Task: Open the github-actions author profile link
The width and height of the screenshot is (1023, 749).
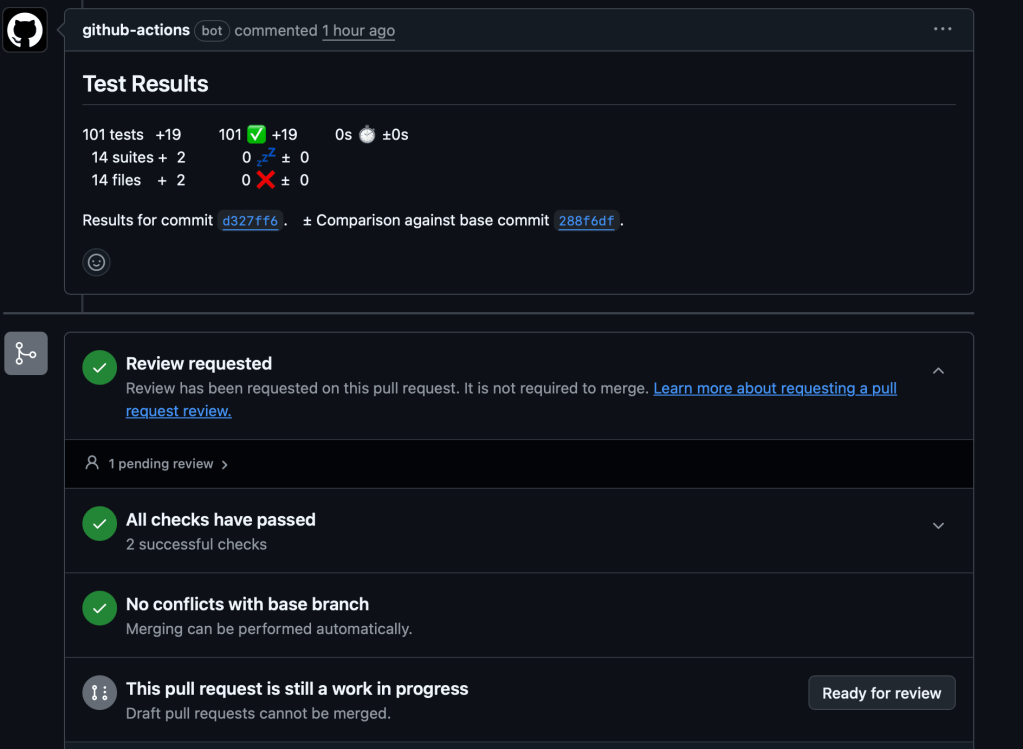Action: [x=136, y=30]
